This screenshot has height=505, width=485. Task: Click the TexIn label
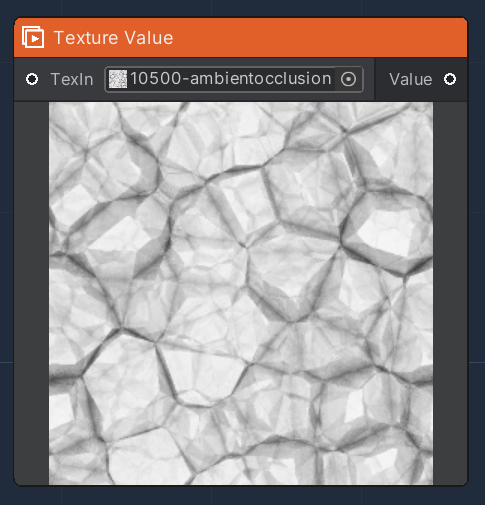[72, 79]
